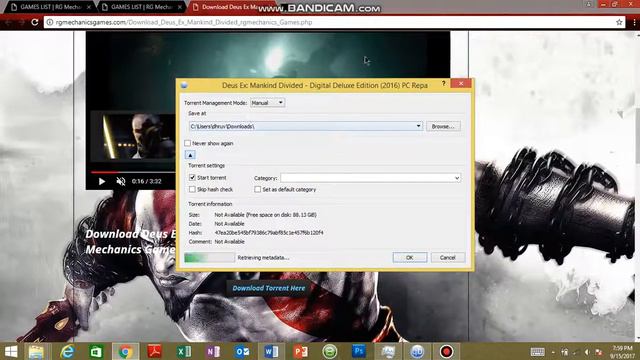Reload the page in Chrome
This screenshot has height=360, width=640.
[35, 22]
